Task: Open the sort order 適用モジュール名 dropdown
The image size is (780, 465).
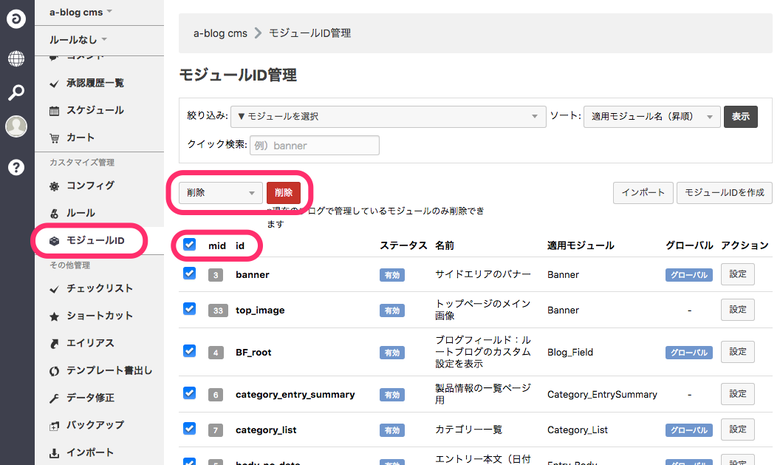Action: click(x=651, y=116)
